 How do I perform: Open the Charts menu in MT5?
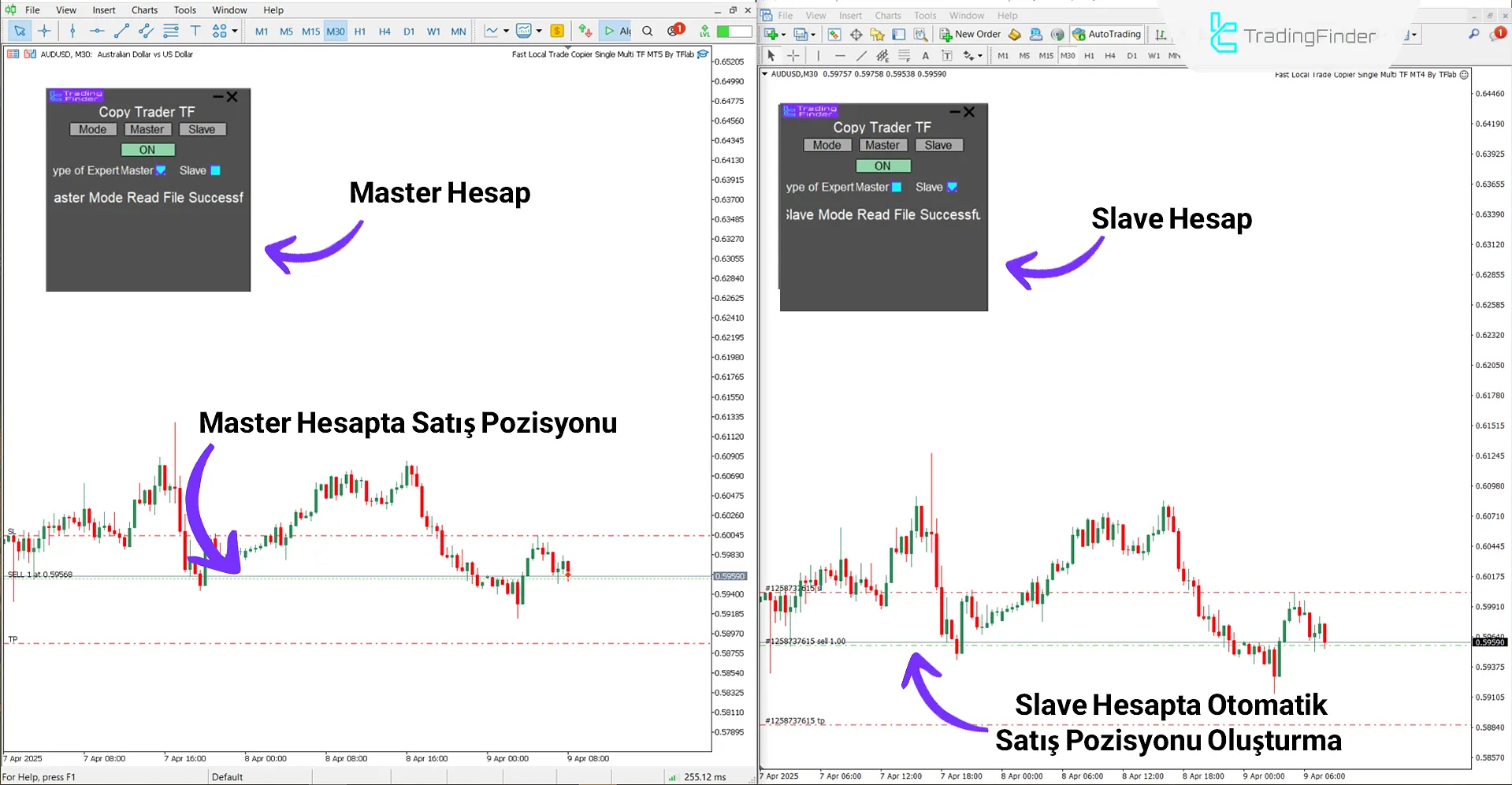point(144,10)
